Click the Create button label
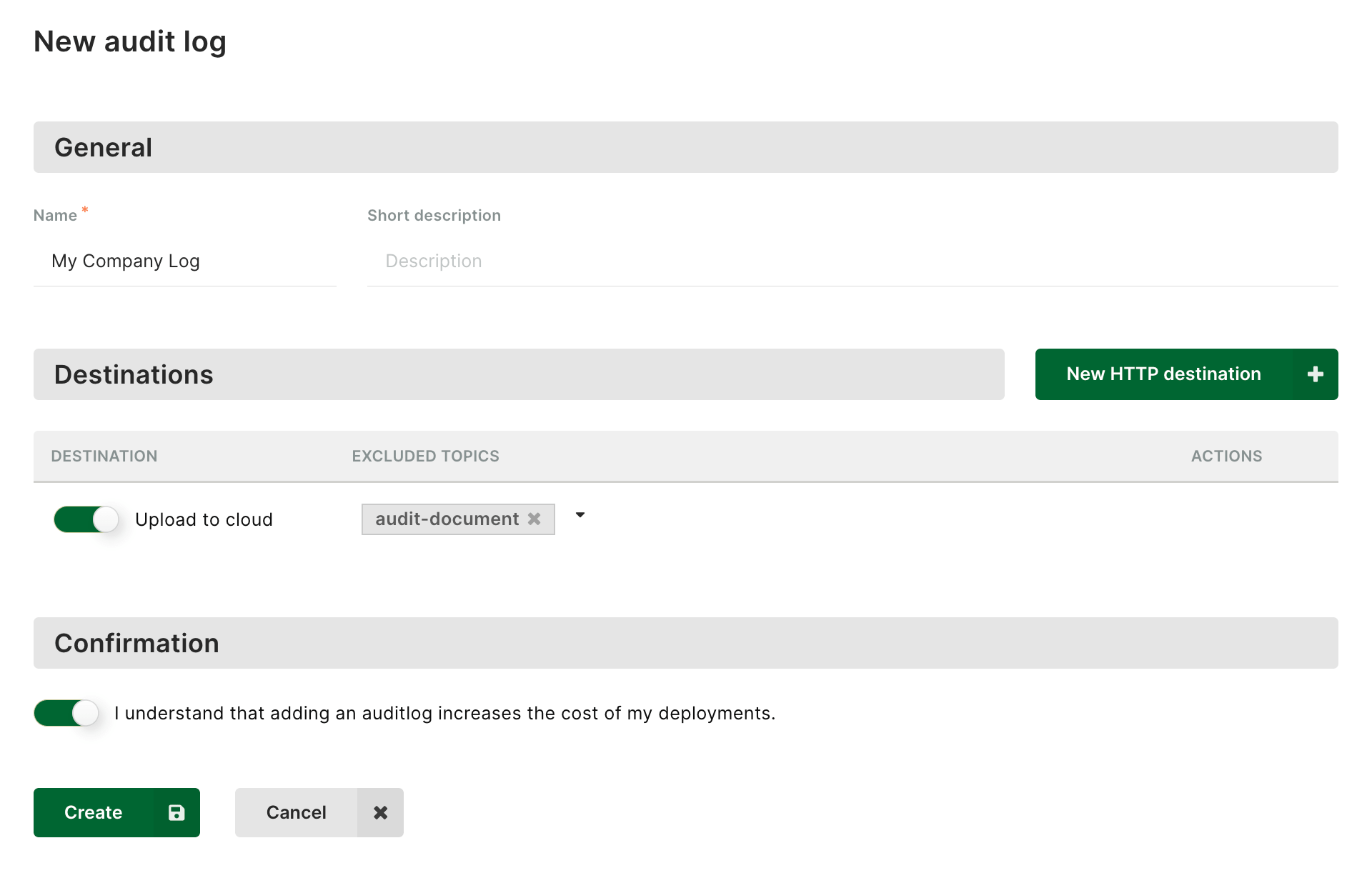Viewport: 1372px width, 873px height. [x=94, y=812]
